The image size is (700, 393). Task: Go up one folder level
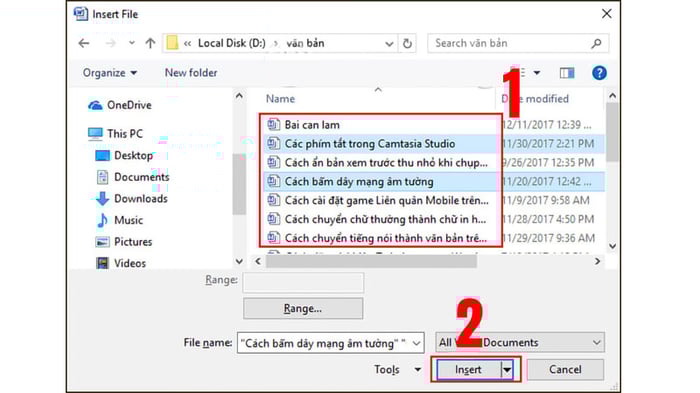[x=150, y=43]
